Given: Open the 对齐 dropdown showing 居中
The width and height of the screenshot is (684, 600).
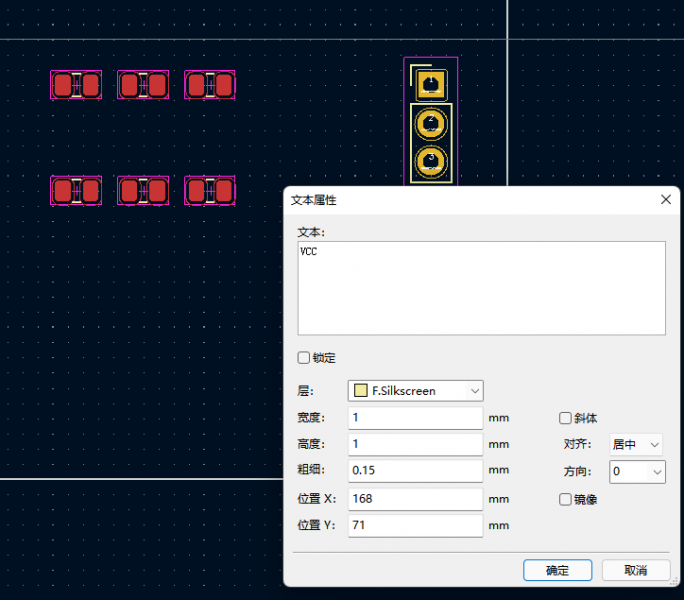Looking at the screenshot, I should point(636,445).
